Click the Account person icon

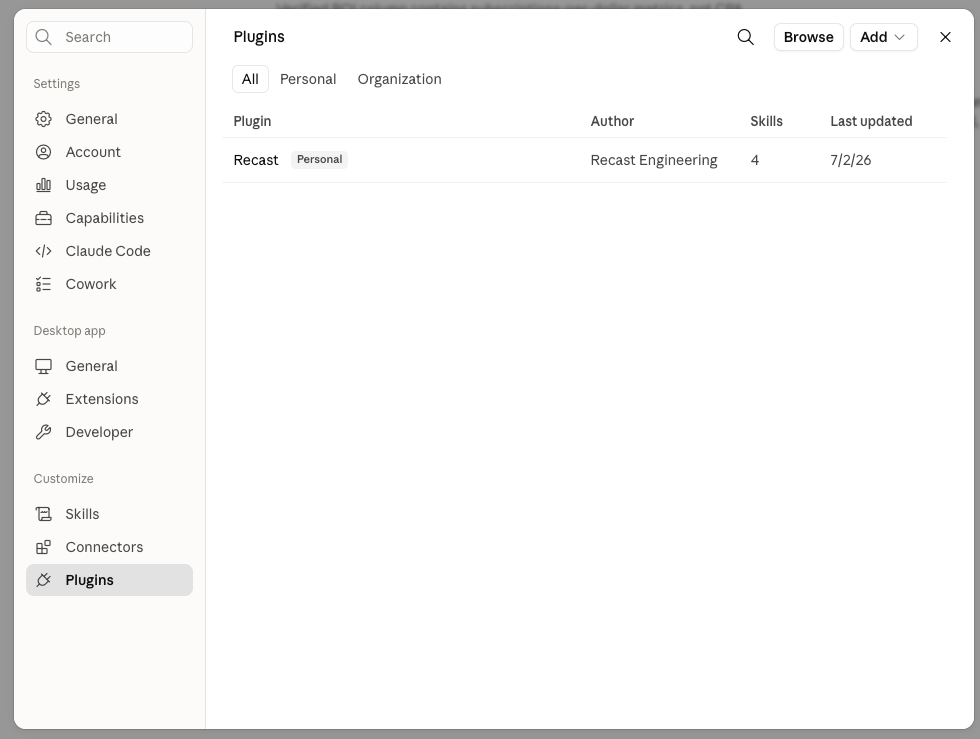[x=43, y=152]
